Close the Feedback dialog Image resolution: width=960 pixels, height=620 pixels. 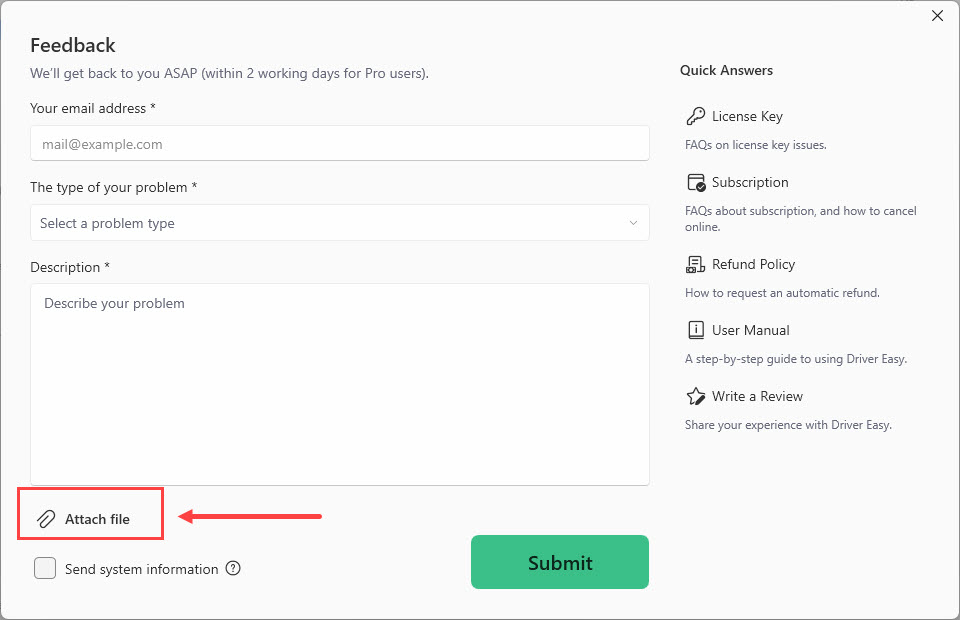click(x=937, y=16)
